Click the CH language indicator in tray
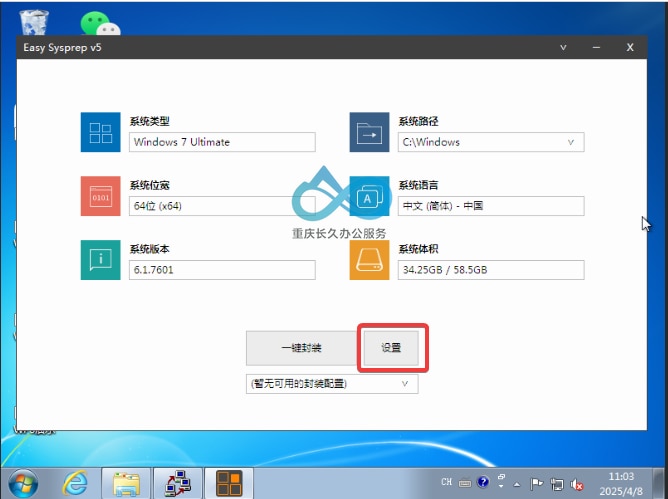The height and width of the screenshot is (499, 668). point(446,482)
